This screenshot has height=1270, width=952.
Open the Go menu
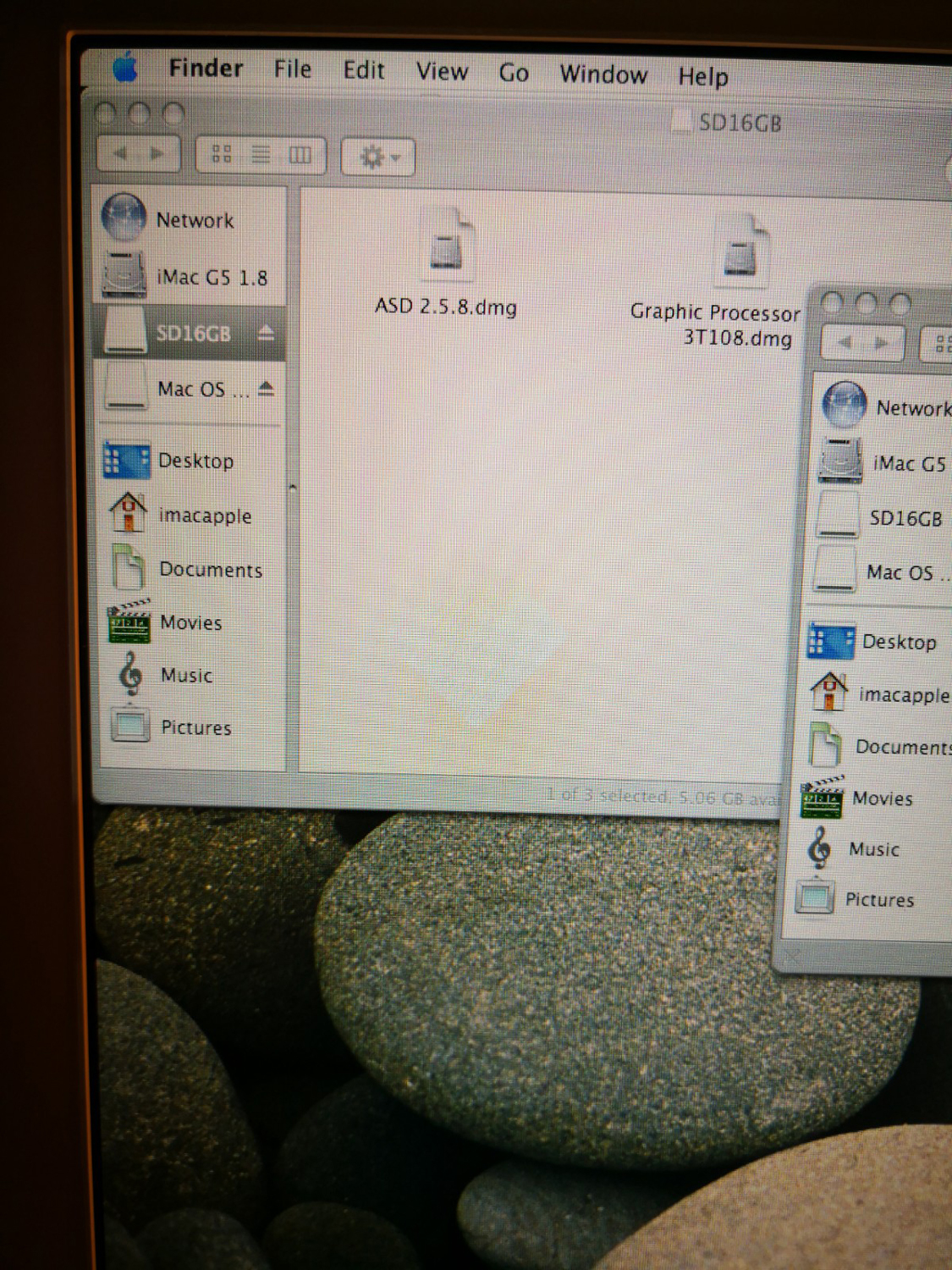pos(514,73)
